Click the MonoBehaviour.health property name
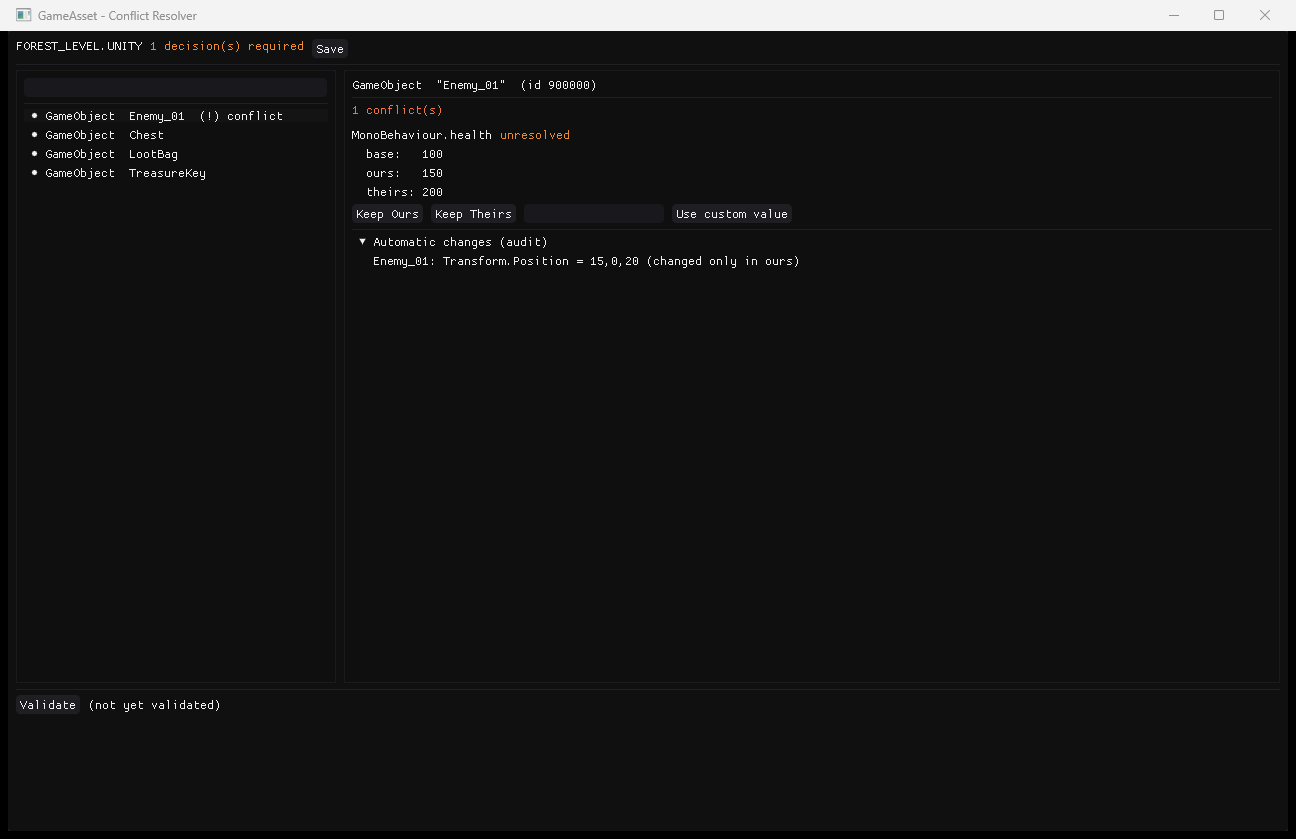Image resolution: width=1296 pixels, height=839 pixels. pyautogui.click(x=422, y=135)
